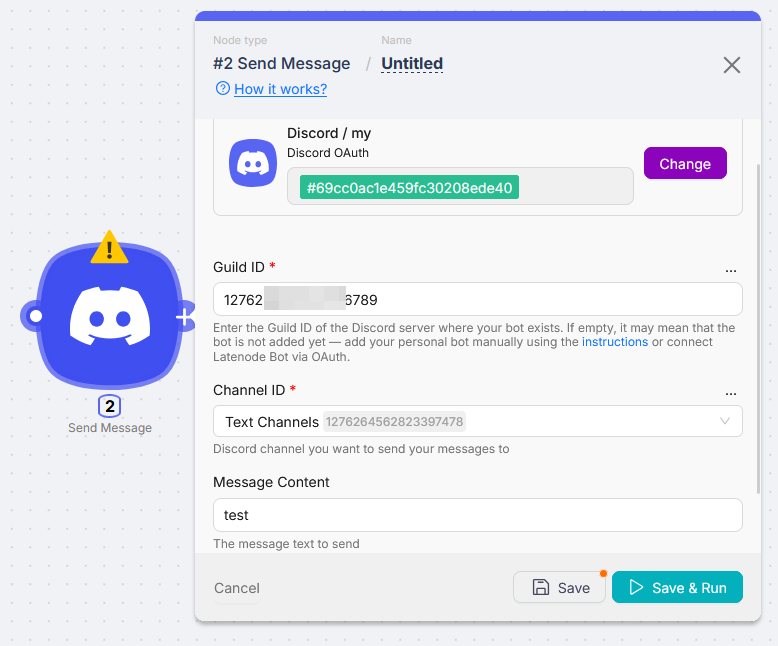The width and height of the screenshot is (778, 646).
Task: Click the Discord logo in connection card
Action: point(253,163)
